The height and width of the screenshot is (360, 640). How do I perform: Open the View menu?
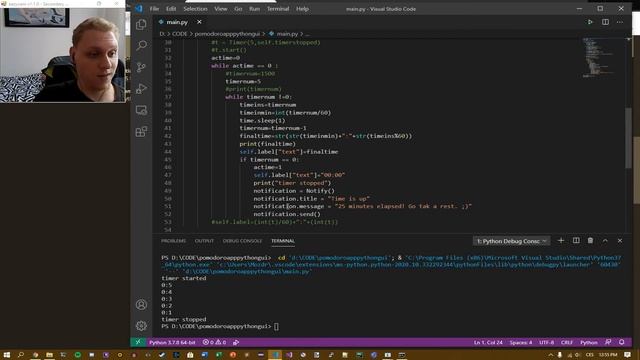point(220,9)
